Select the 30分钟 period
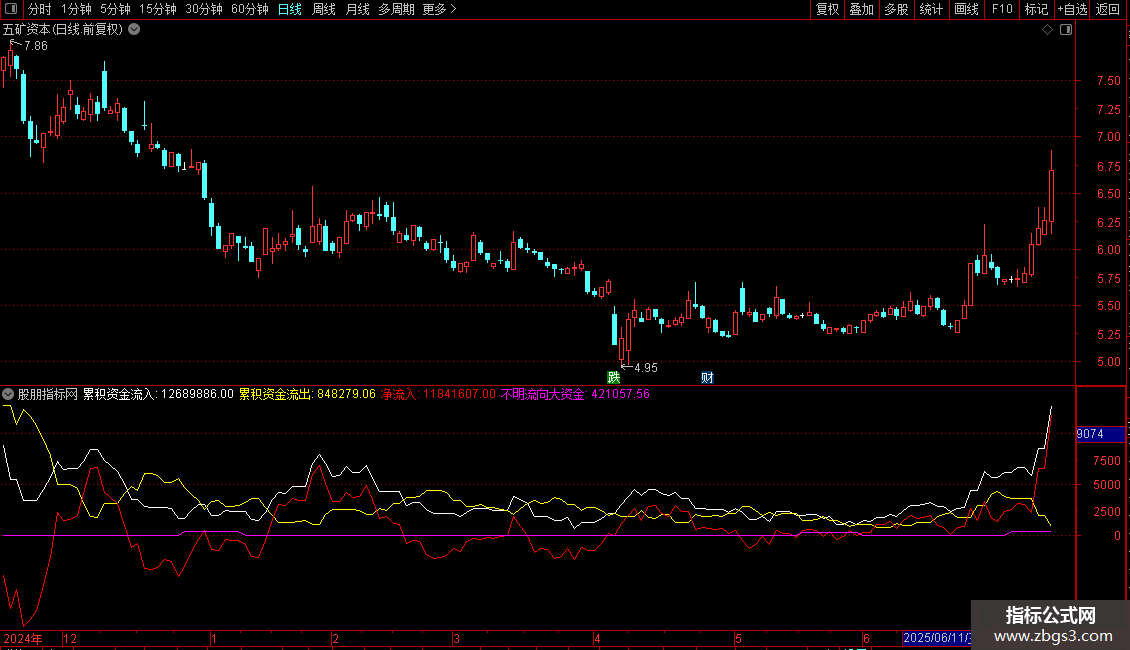This screenshot has height=650, width=1130. 204,9
